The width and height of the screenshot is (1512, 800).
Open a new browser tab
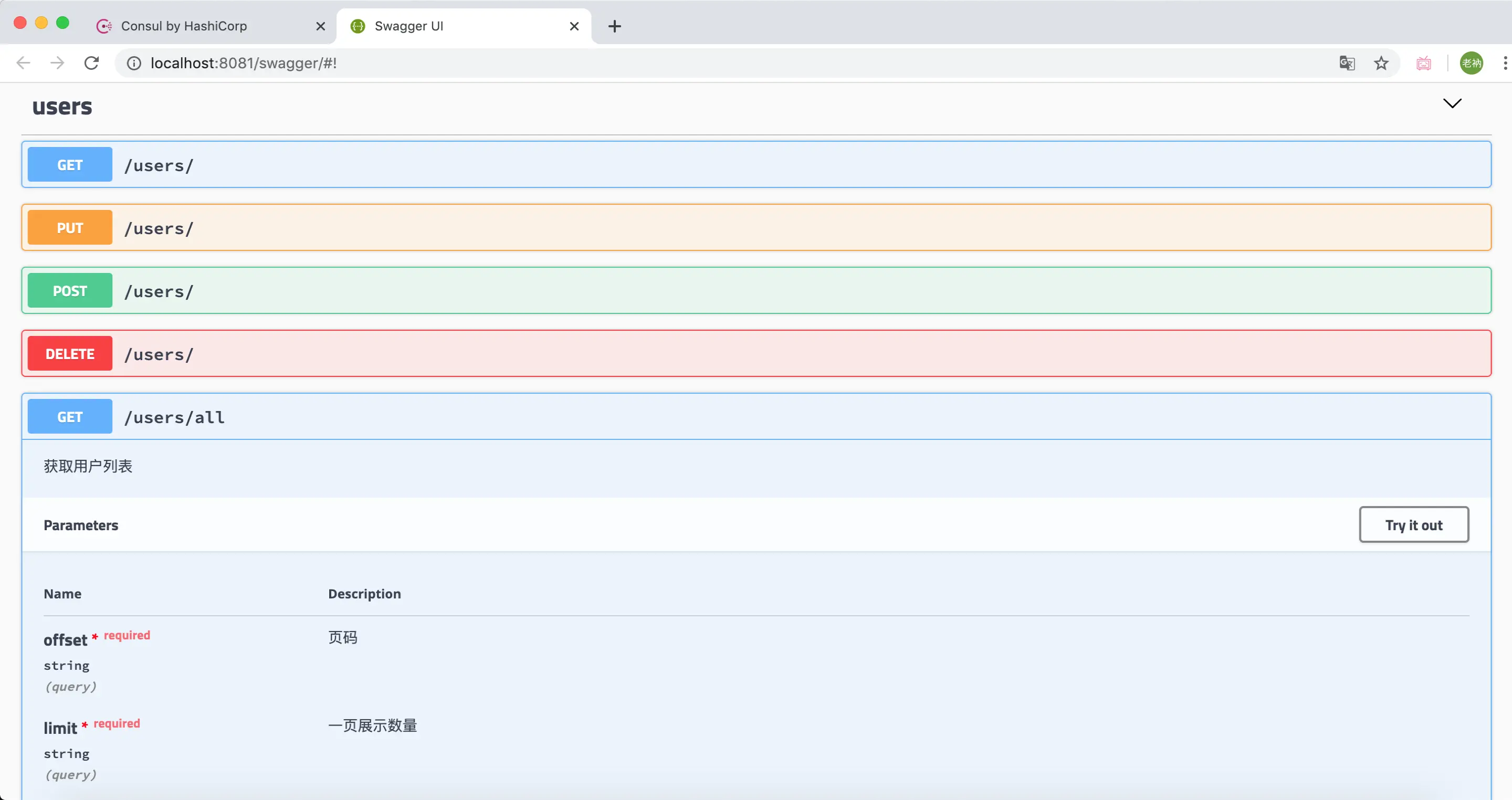click(614, 26)
